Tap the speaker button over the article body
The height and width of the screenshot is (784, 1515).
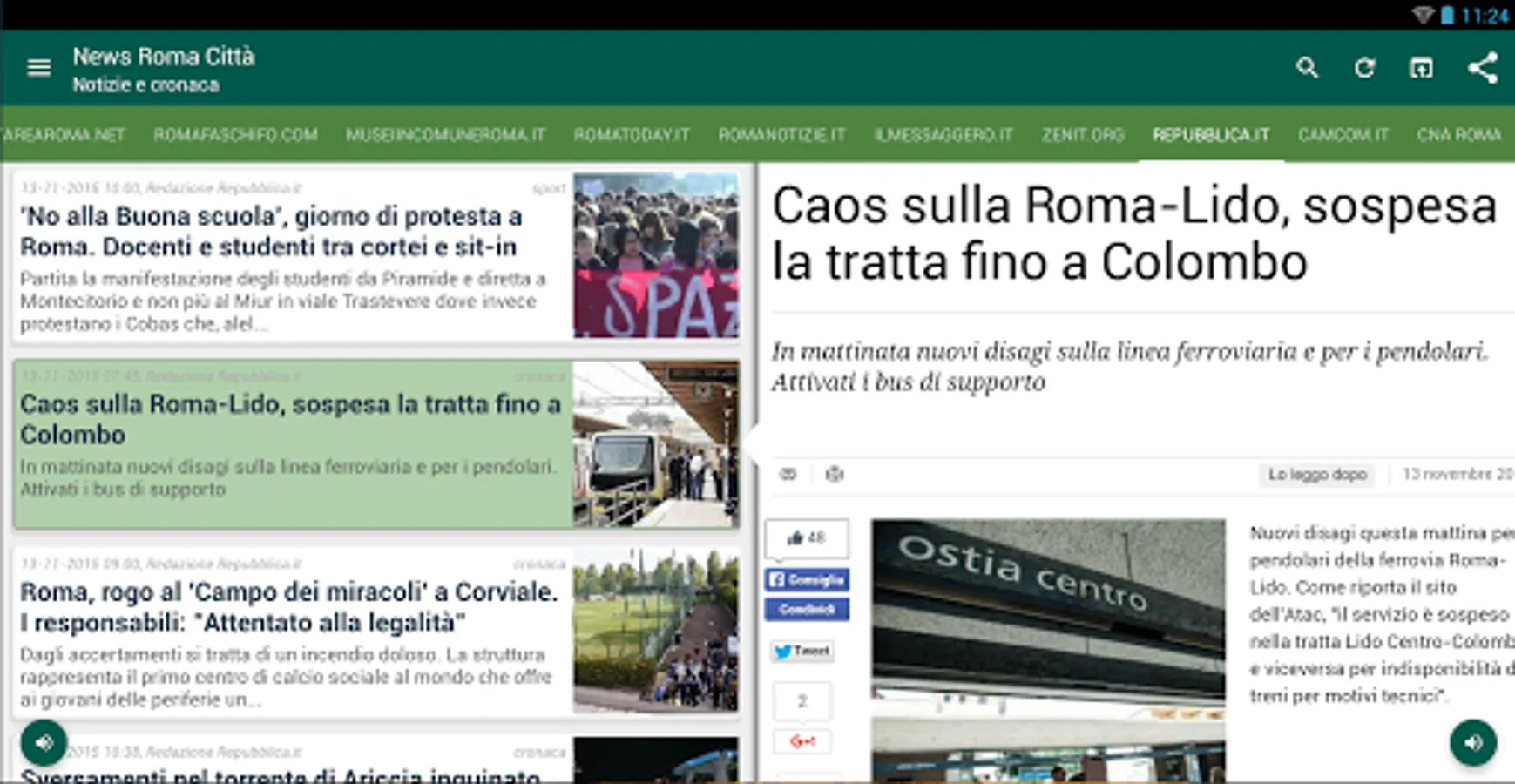point(1473,742)
